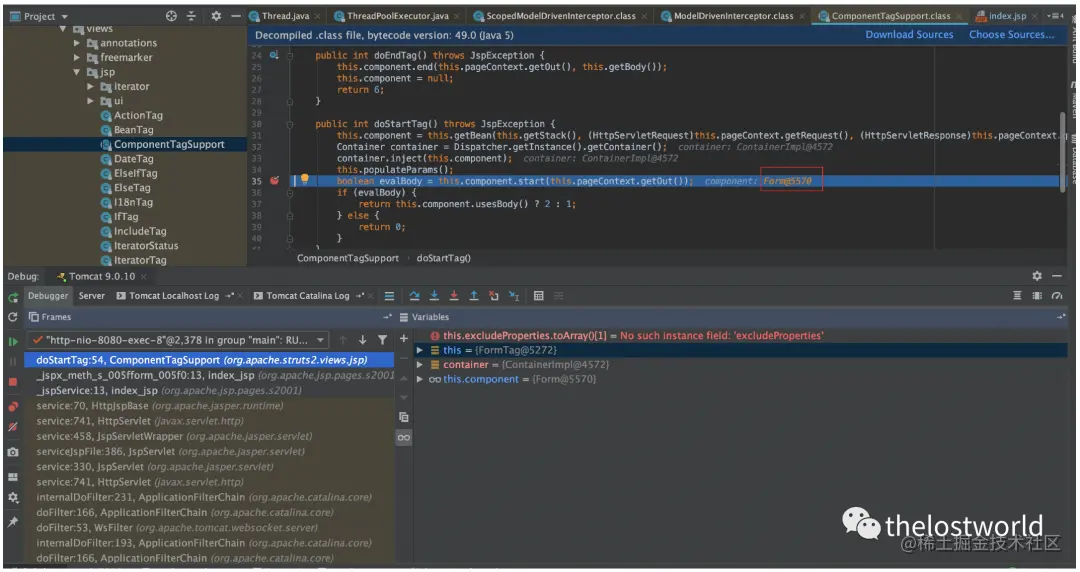The height and width of the screenshot is (572, 1080).
Task: Add a new watch with plus icon
Action: pos(404,338)
